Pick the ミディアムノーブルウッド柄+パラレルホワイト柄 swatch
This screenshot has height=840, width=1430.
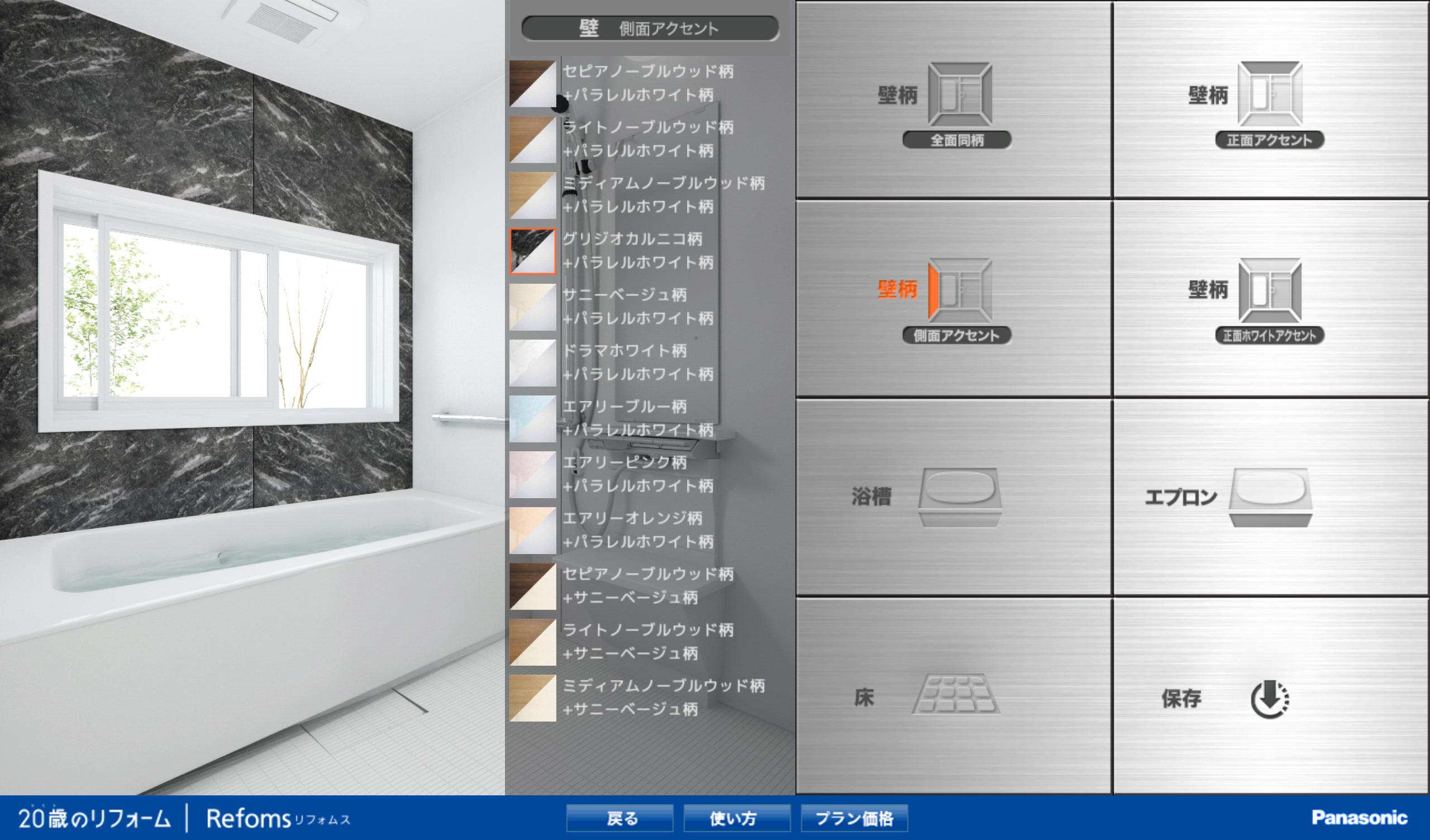[x=532, y=195]
